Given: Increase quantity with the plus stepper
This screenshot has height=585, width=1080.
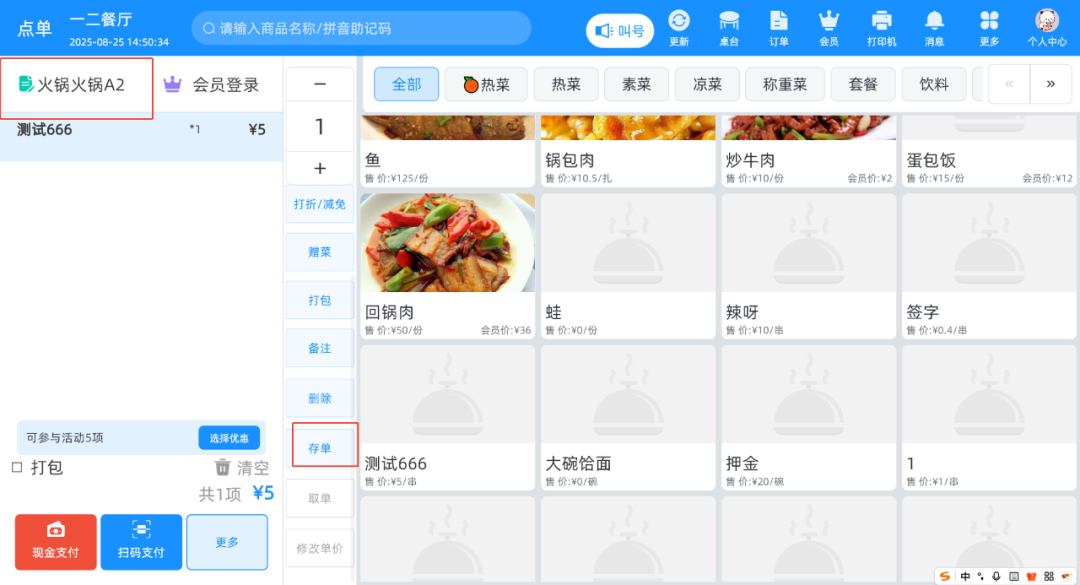Looking at the screenshot, I should click(x=319, y=168).
